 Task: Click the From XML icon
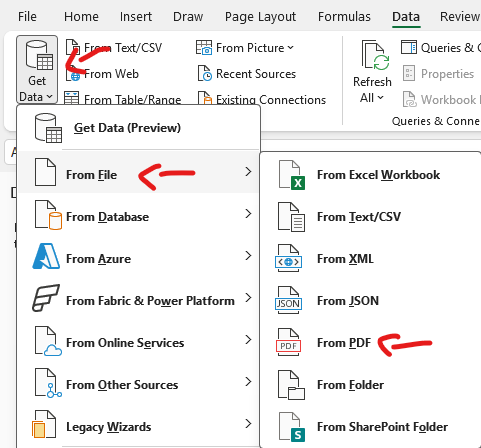pos(289,258)
